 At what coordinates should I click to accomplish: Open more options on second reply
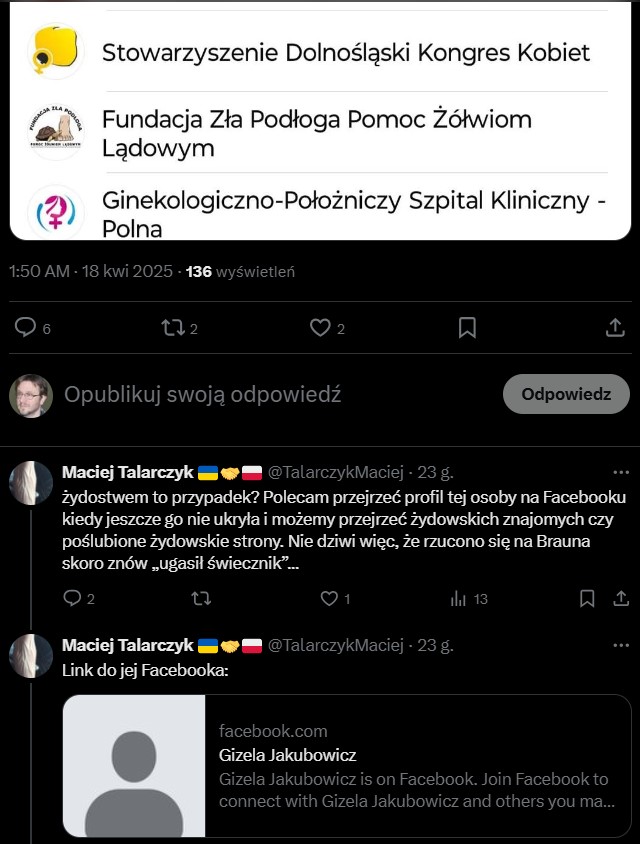pyautogui.click(x=621, y=645)
